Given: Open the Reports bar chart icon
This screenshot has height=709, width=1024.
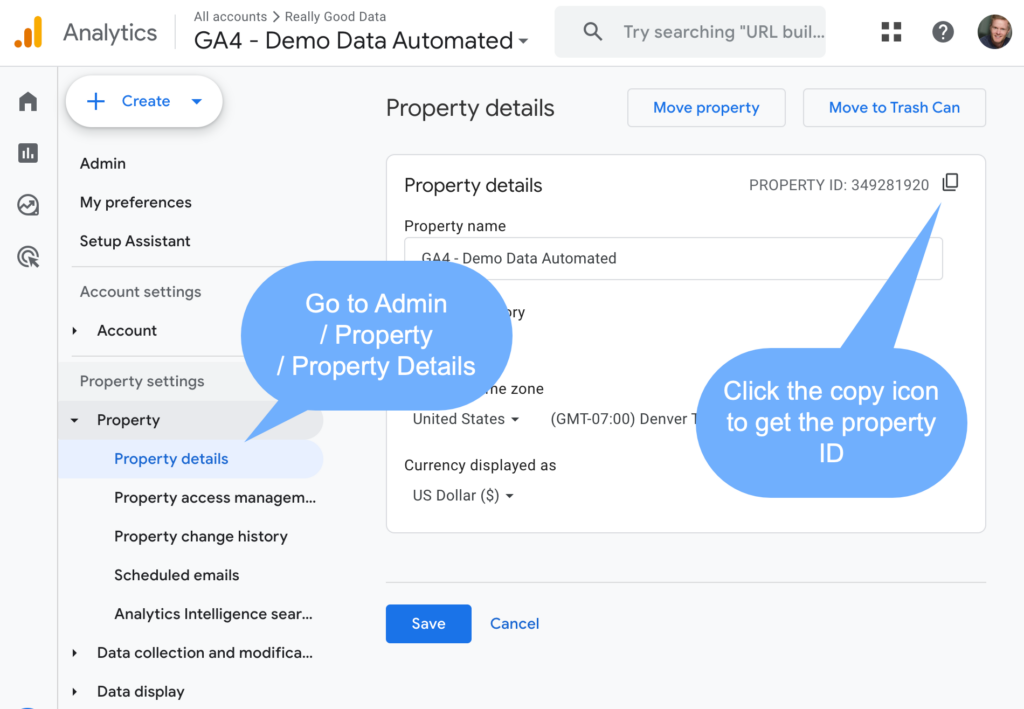Looking at the screenshot, I should pos(28,153).
